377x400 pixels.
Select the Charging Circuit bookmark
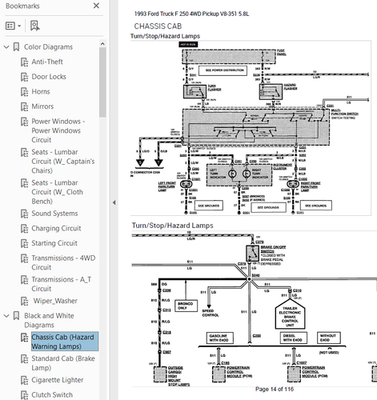(x=56, y=228)
